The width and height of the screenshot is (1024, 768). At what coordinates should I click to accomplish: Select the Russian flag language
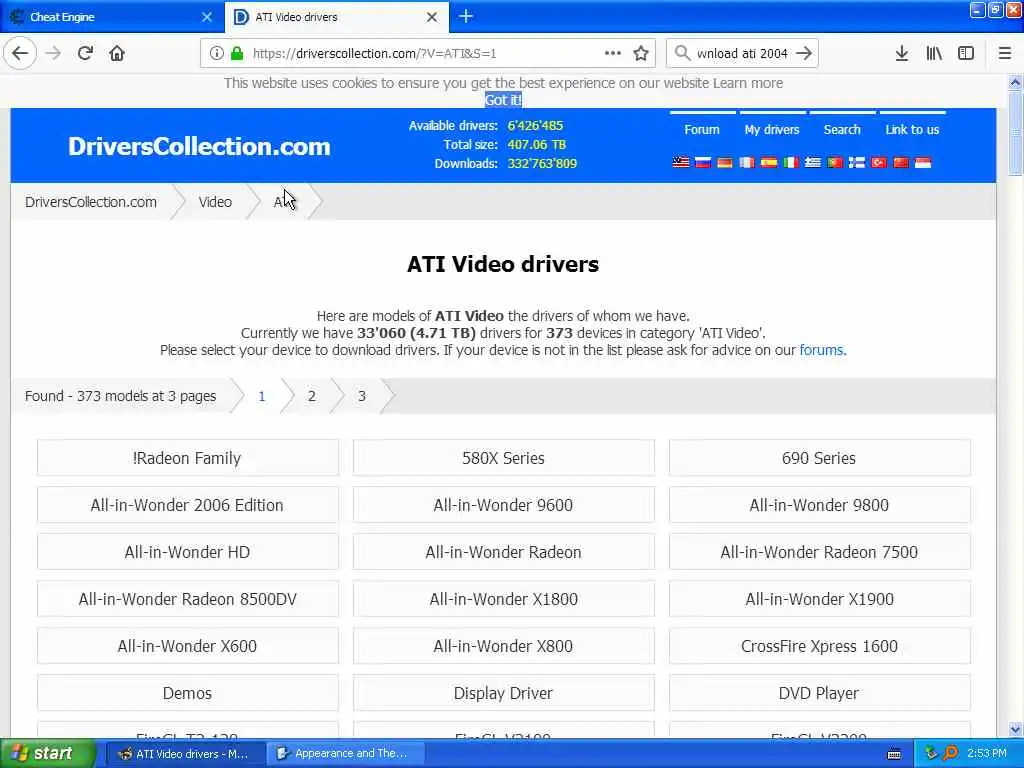click(x=703, y=162)
